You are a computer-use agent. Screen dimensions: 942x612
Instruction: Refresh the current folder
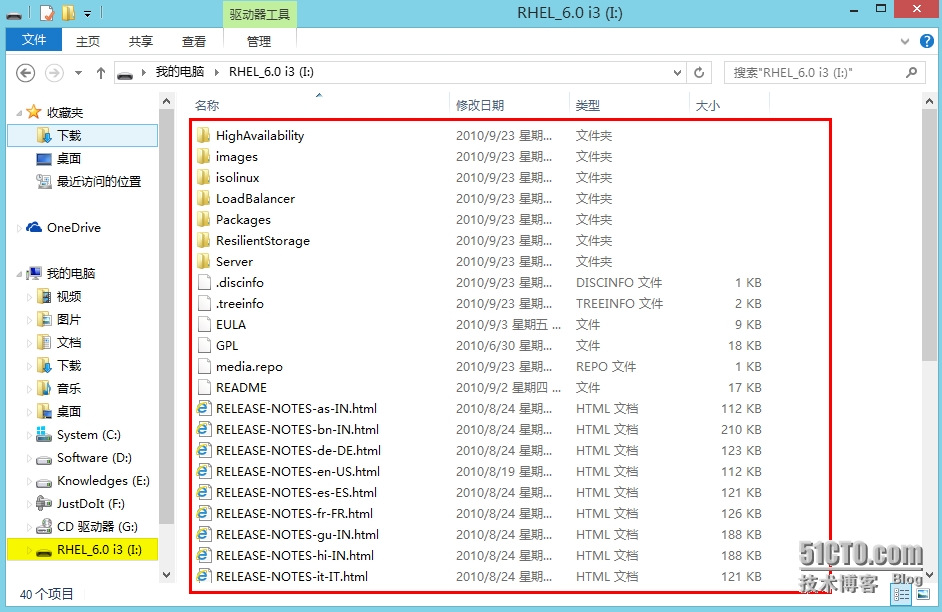[x=699, y=73]
